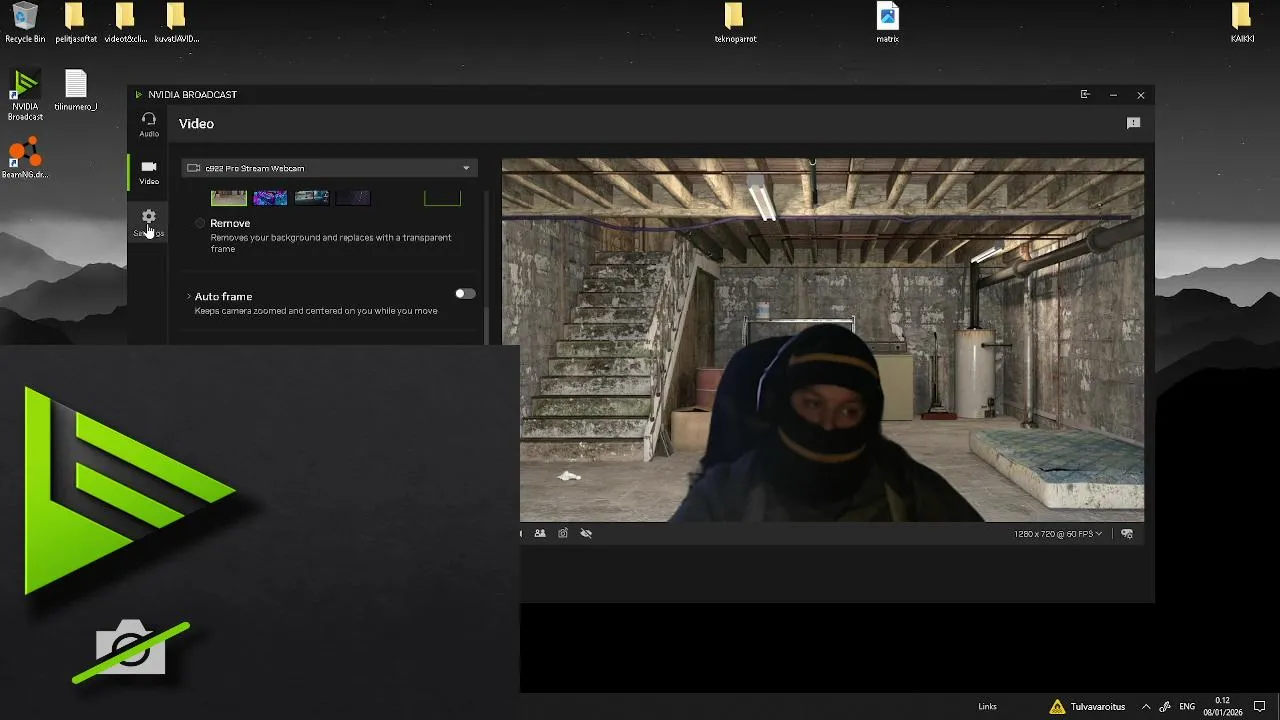Click the compare before/after people icon

coord(540,533)
